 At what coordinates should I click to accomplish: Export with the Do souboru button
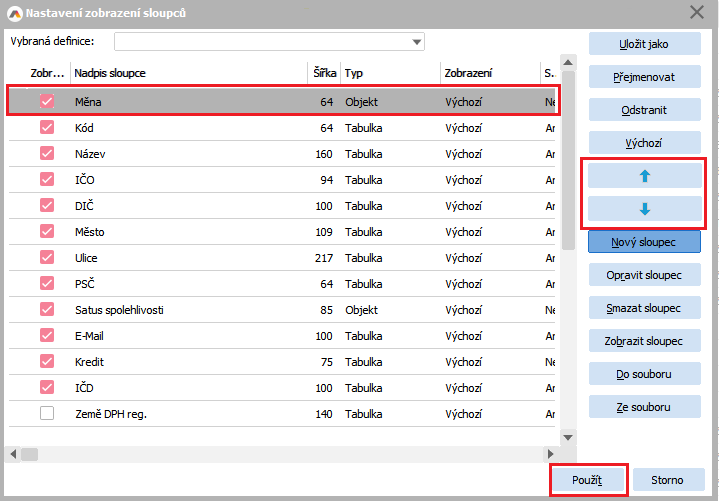[x=645, y=374]
